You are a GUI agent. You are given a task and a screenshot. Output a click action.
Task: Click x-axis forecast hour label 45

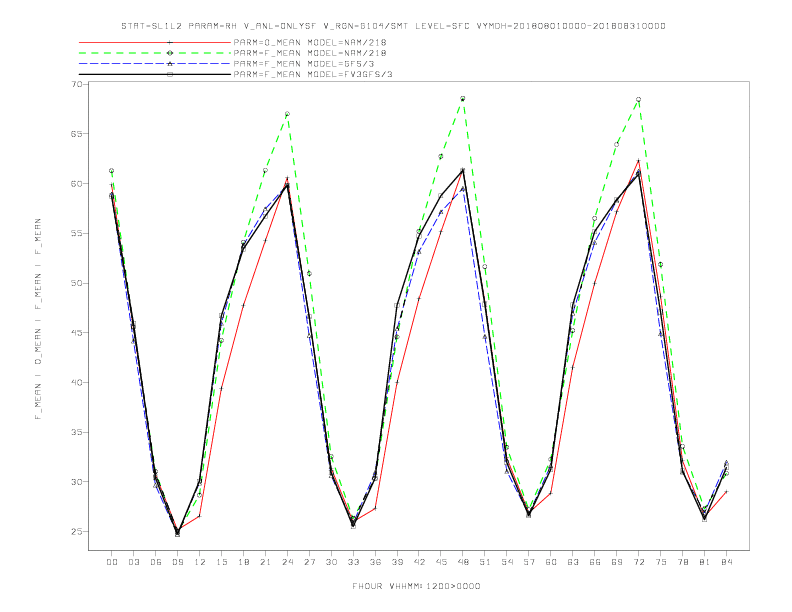point(441,562)
